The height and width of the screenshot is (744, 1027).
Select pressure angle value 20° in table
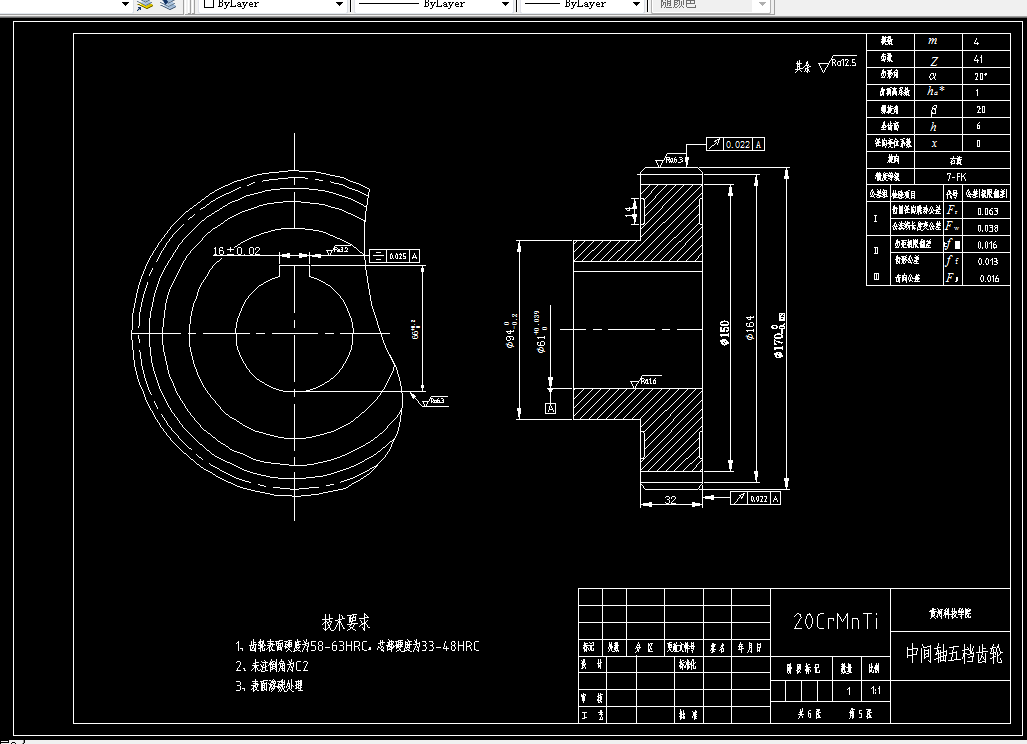980,76
